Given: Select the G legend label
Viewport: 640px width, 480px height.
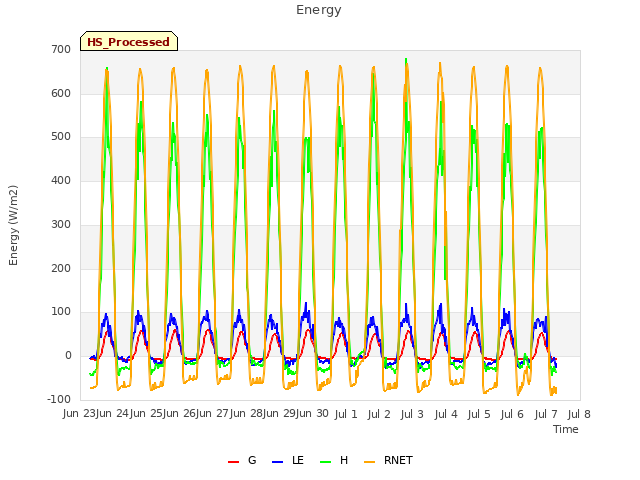Looking at the screenshot, I should [x=252, y=460].
